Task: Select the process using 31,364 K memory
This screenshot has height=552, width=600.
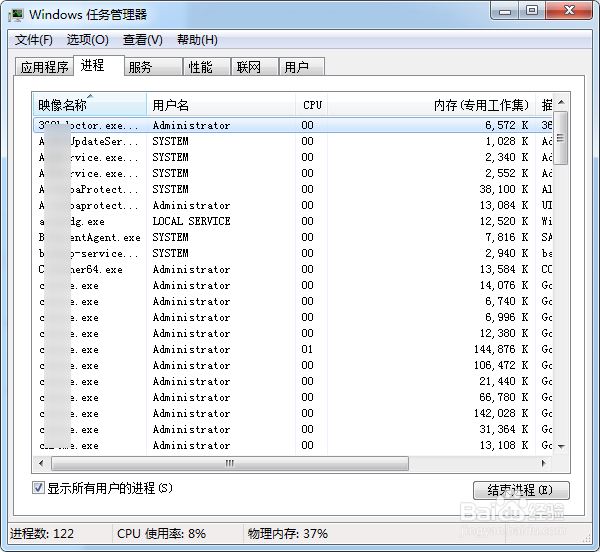Action: 293,429
